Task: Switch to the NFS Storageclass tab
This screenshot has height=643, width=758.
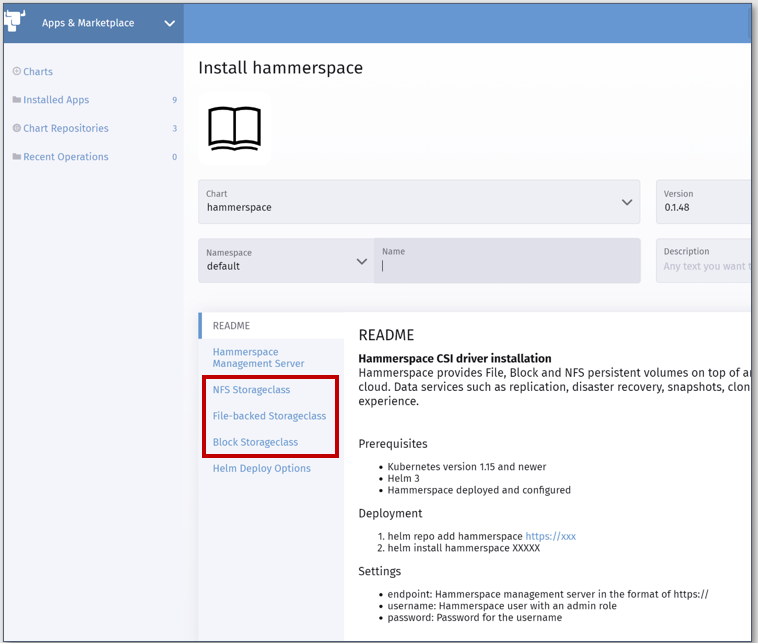Action: [251, 390]
